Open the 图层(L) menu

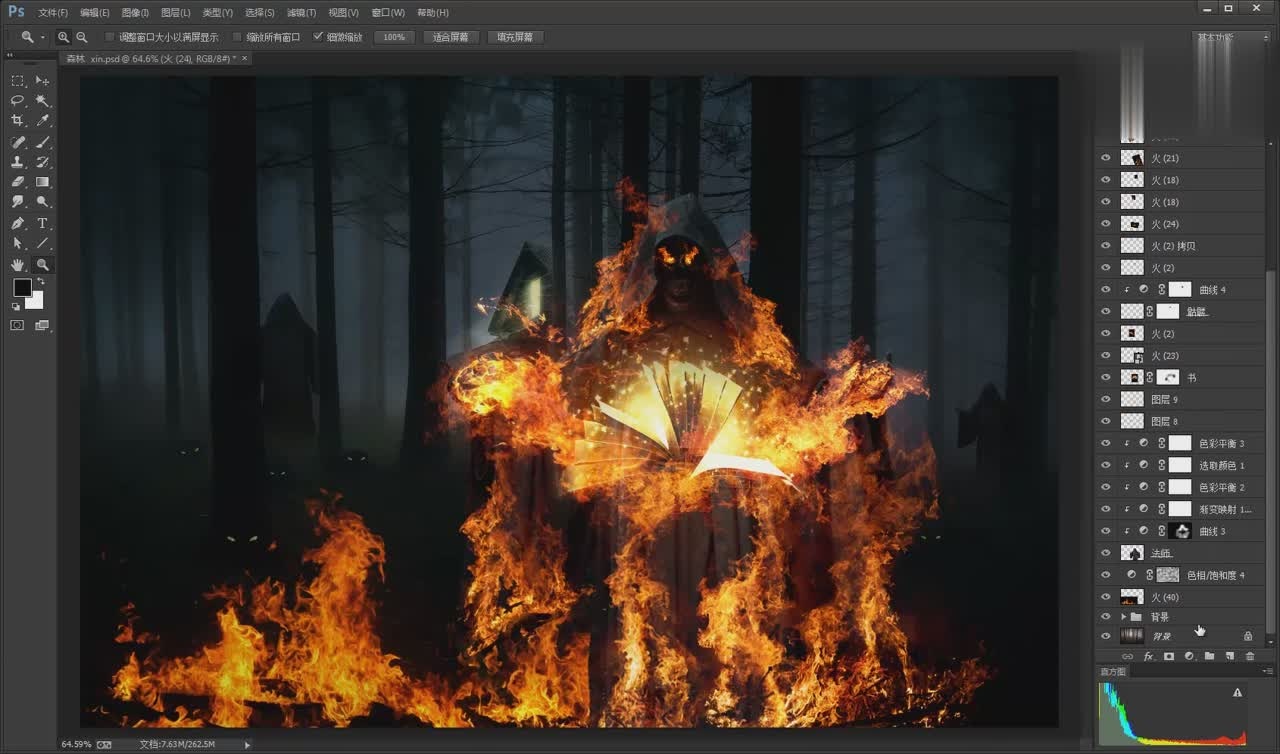click(175, 13)
